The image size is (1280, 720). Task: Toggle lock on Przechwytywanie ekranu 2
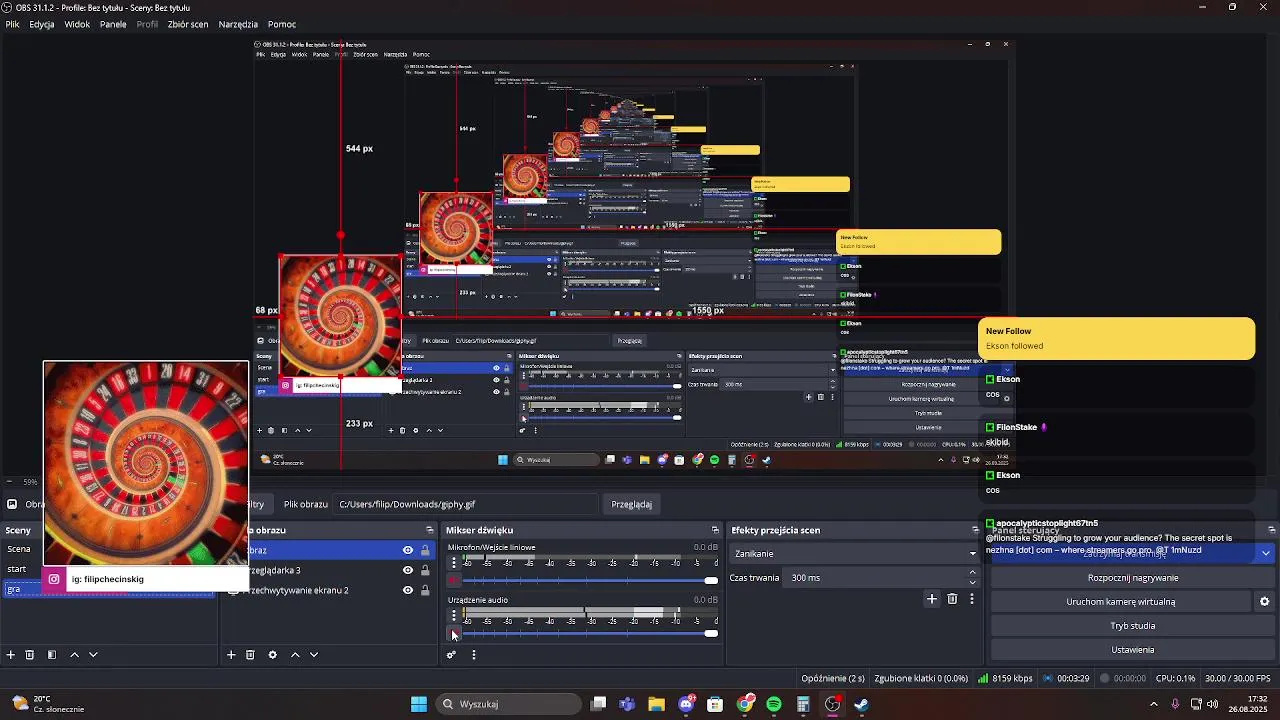point(425,590)
